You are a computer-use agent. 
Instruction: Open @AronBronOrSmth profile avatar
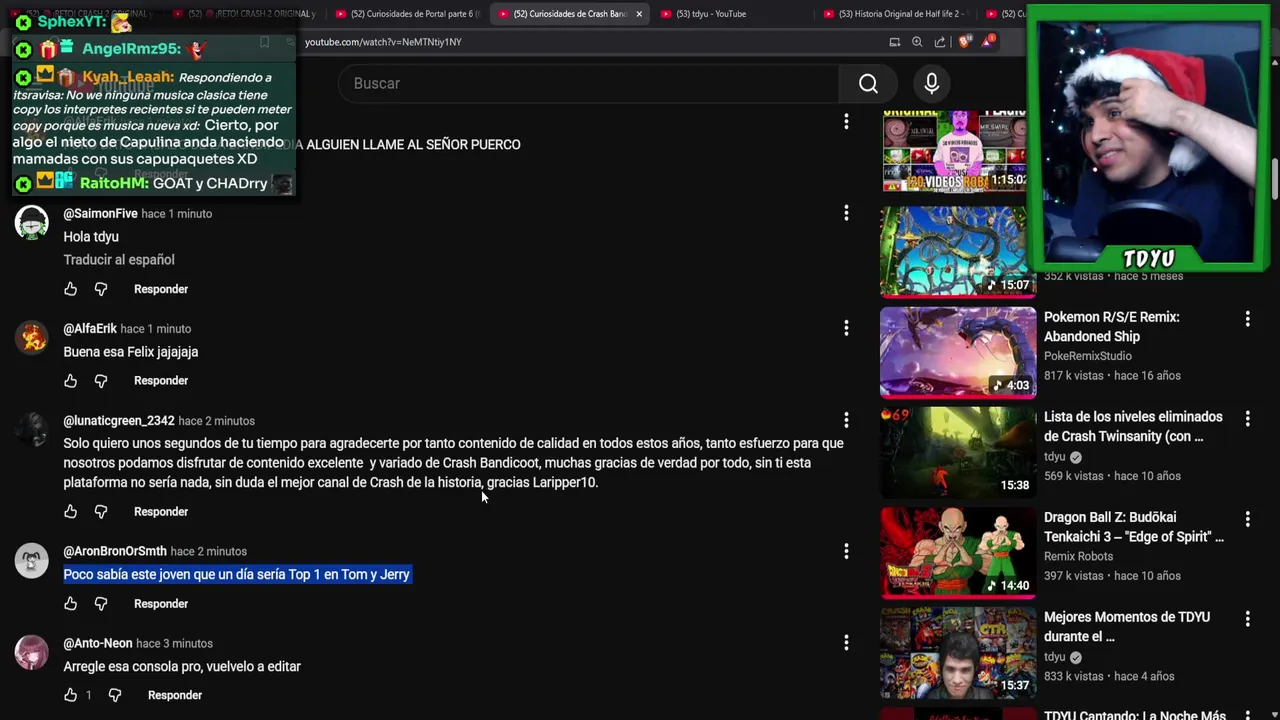click(x=31, y=561)
